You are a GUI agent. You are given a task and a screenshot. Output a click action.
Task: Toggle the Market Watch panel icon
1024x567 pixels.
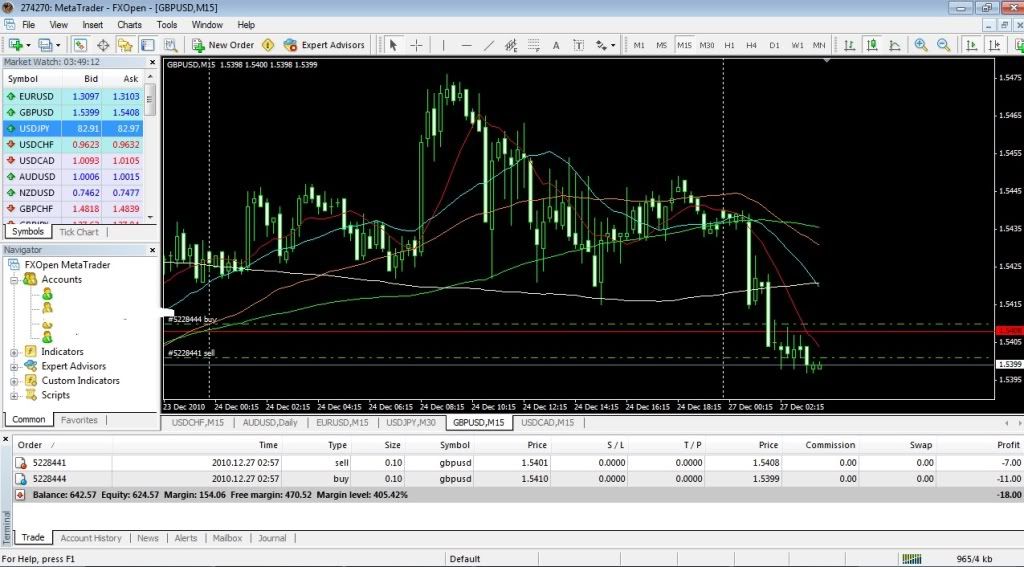(80, 45)
